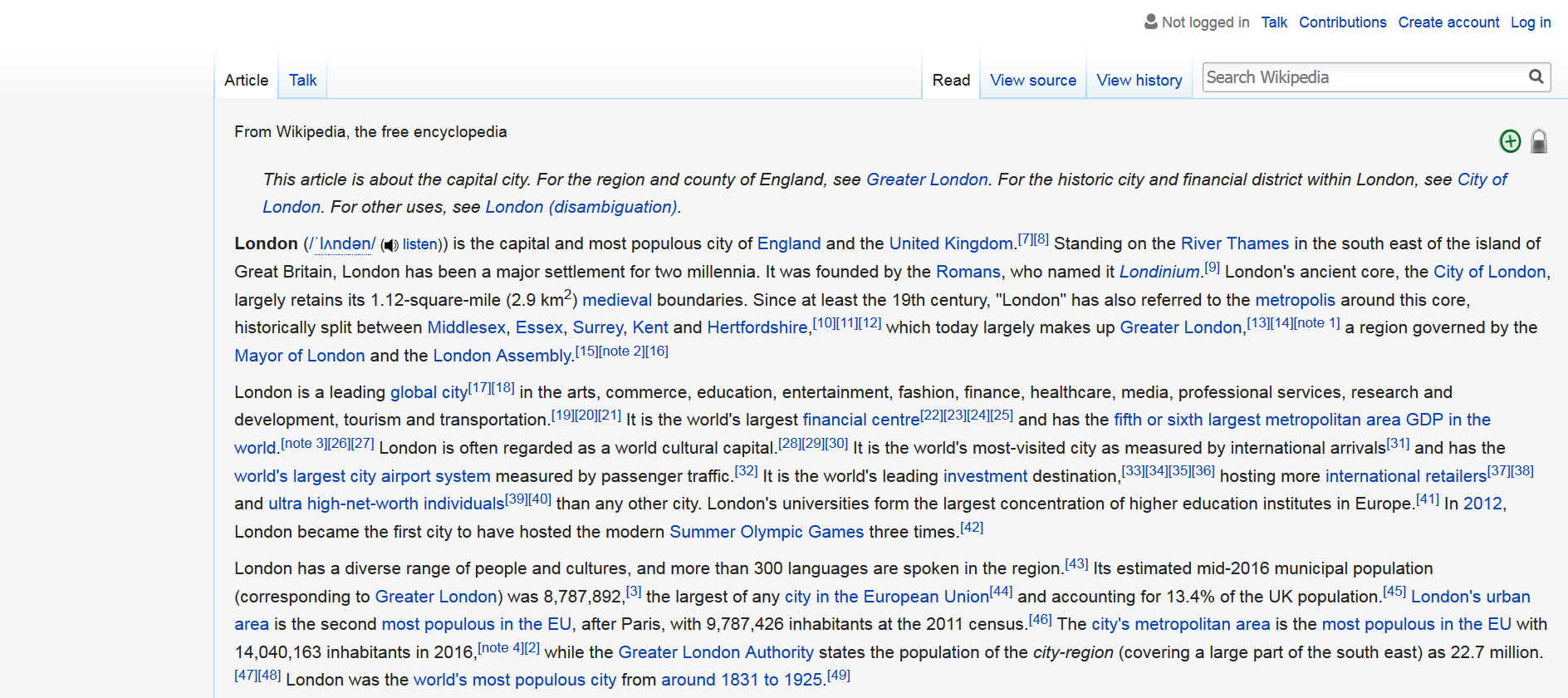Viewport: 1568px width, 698px height.
Task: Click citation [41] after institutes in Europe
Action: [1427, 499]
